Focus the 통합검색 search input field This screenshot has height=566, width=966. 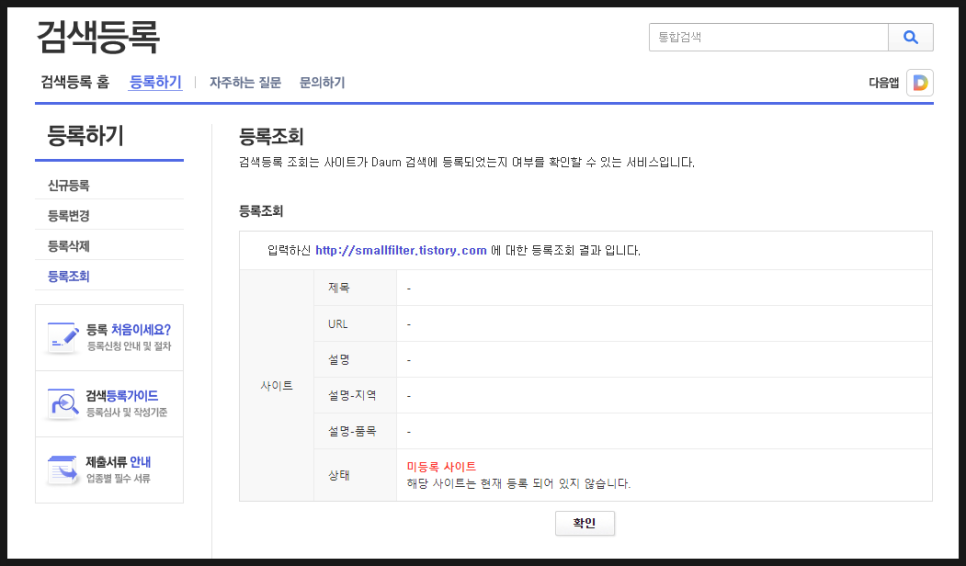point(768,38)
